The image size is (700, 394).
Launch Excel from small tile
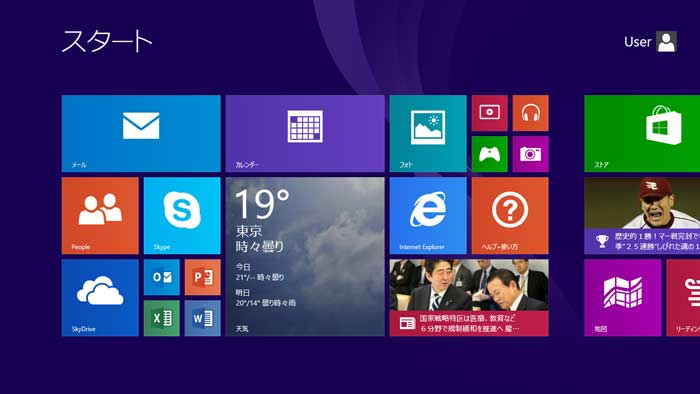pos(162,318)
